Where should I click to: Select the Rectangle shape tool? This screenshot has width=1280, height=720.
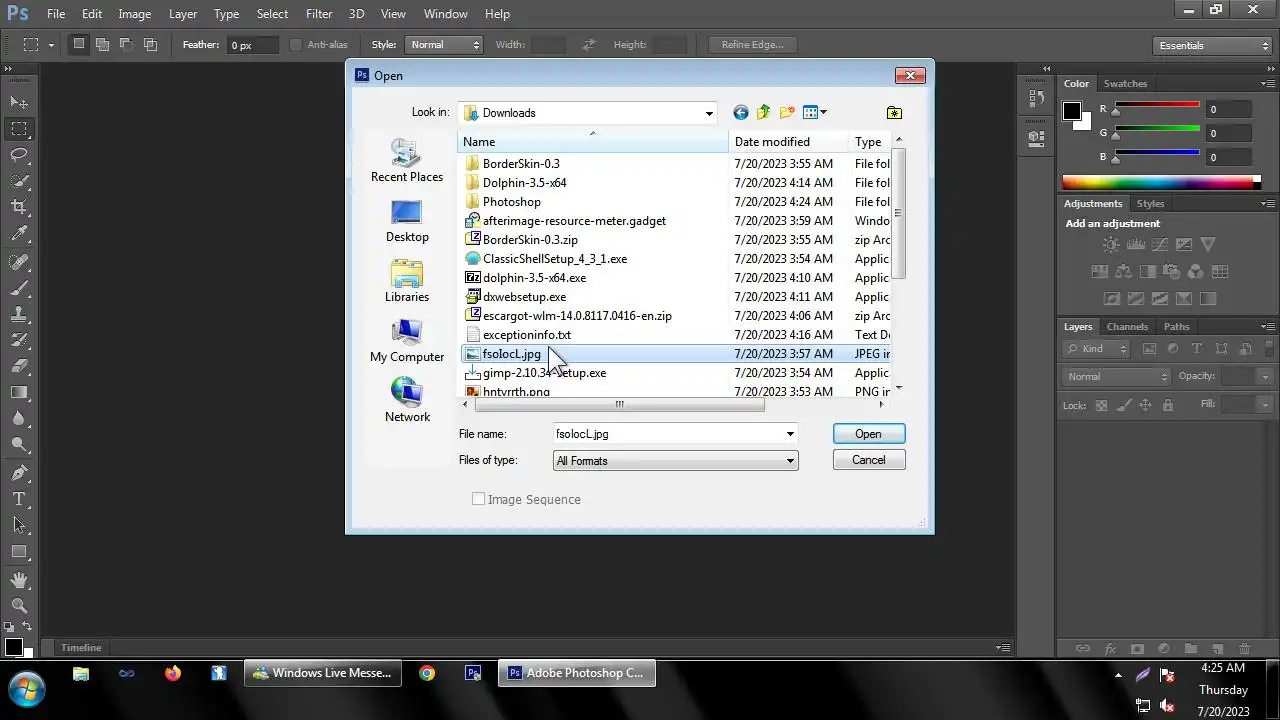[19, 551]
